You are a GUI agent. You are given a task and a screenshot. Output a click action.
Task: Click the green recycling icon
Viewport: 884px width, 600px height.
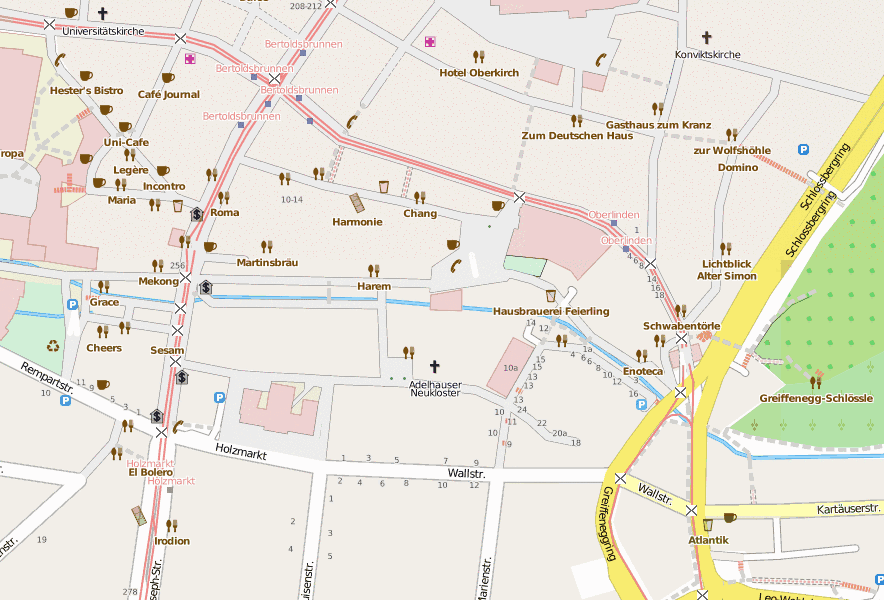[x=53, y=345]
